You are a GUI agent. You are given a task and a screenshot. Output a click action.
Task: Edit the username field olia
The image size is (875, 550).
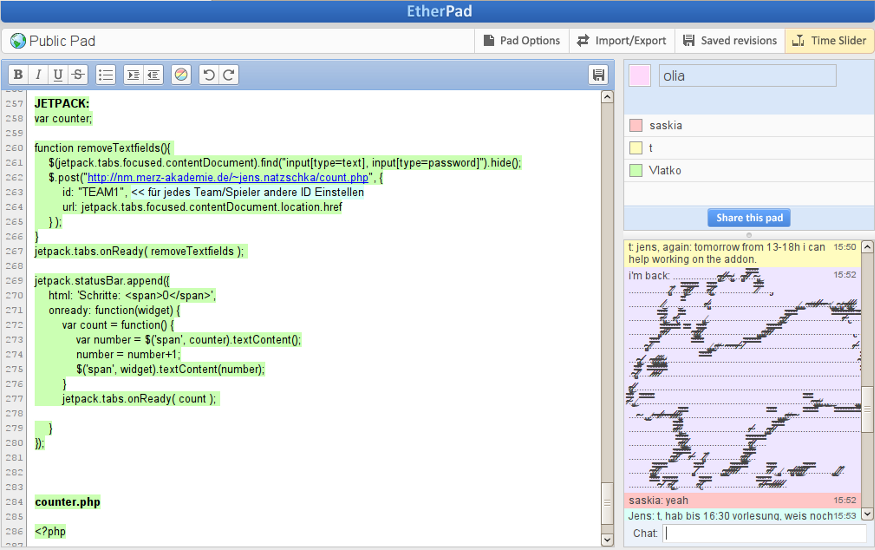point(747,75)
